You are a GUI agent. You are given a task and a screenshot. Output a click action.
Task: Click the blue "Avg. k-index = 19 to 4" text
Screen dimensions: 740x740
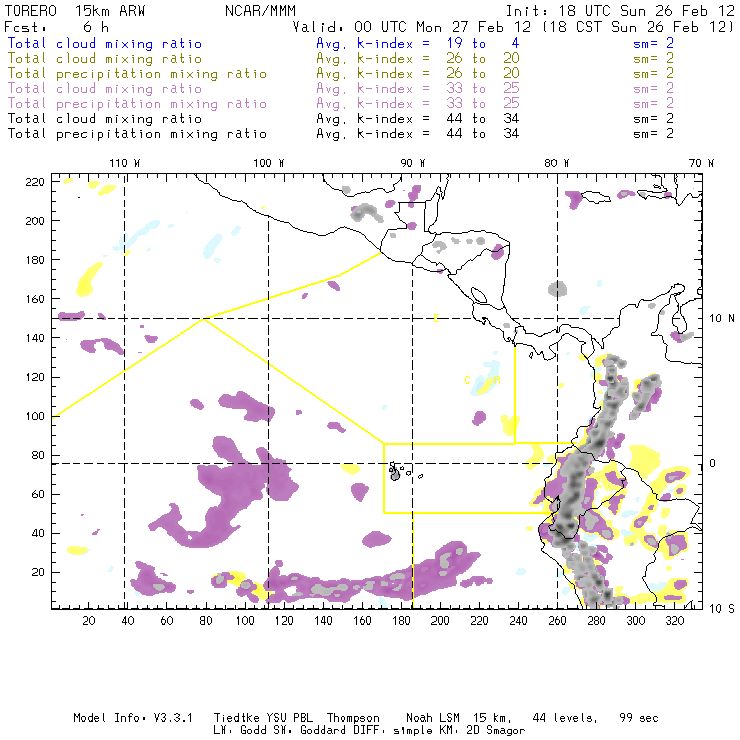click(418, 43)
